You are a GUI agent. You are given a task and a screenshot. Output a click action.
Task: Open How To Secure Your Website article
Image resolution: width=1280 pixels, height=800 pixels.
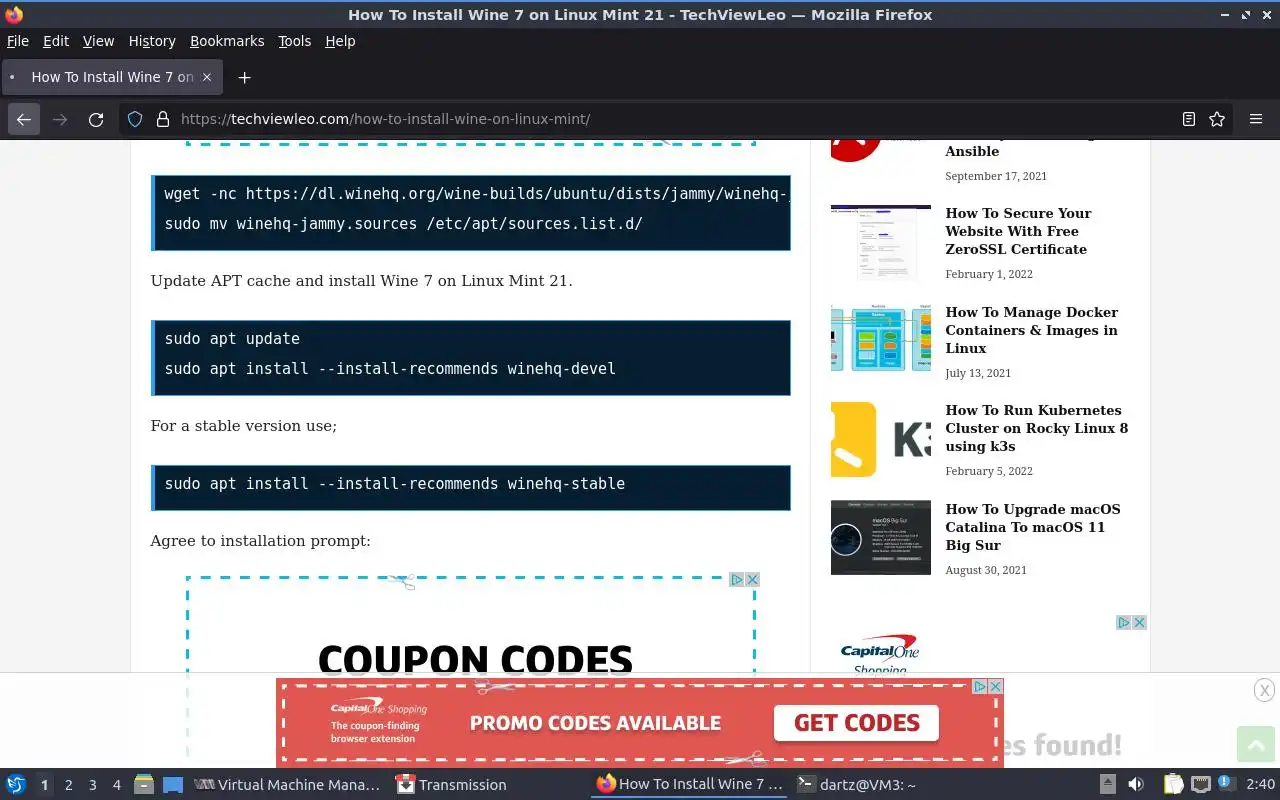point(1018,231)
